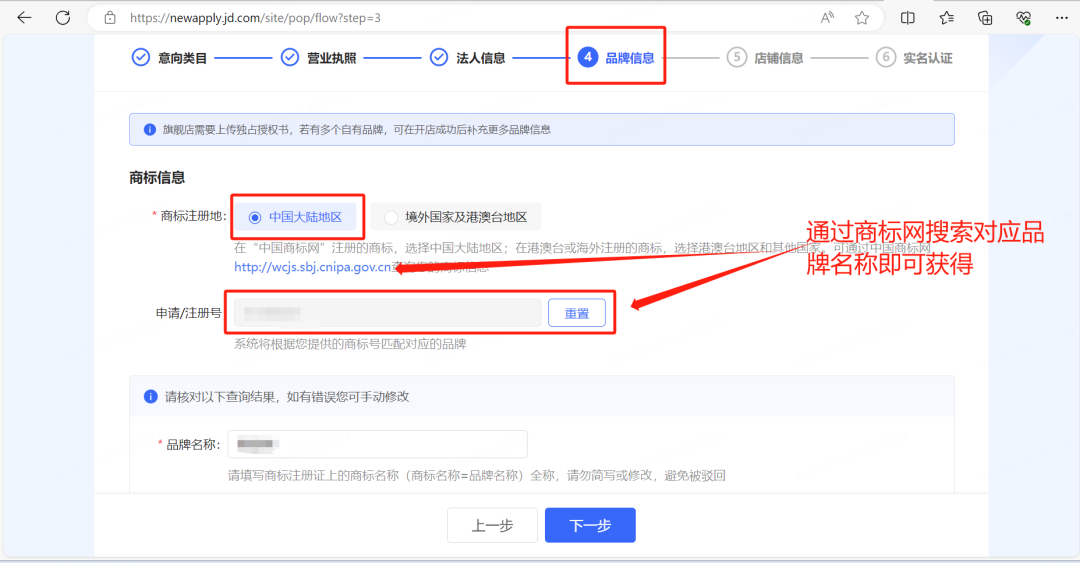Reload the page with the refresh icon
The image size is (1080, 563).
pyautogui.click(x=63, y=18)
